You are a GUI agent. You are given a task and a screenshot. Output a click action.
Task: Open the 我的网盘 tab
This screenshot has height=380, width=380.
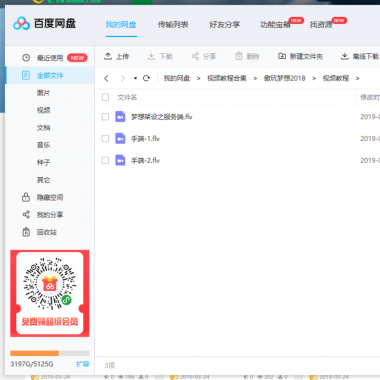tap(121, 25)
